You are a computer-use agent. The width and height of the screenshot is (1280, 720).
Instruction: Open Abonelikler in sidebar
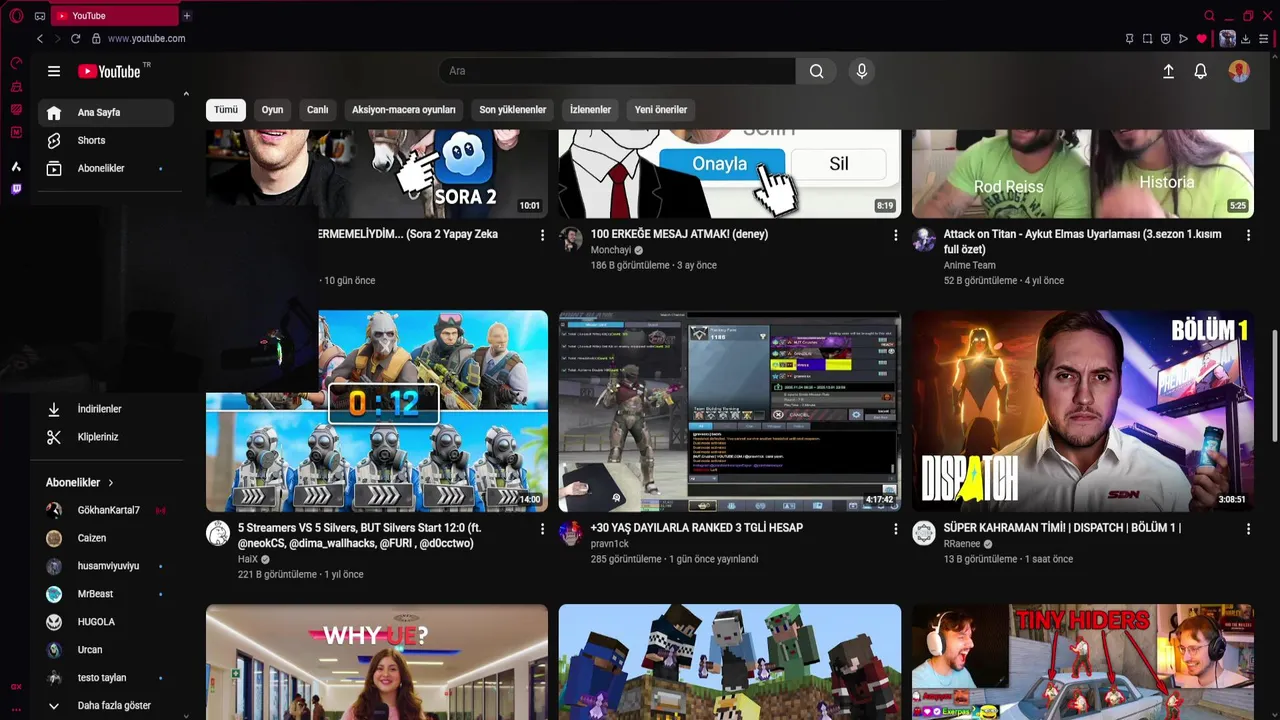tap(106, 169)
